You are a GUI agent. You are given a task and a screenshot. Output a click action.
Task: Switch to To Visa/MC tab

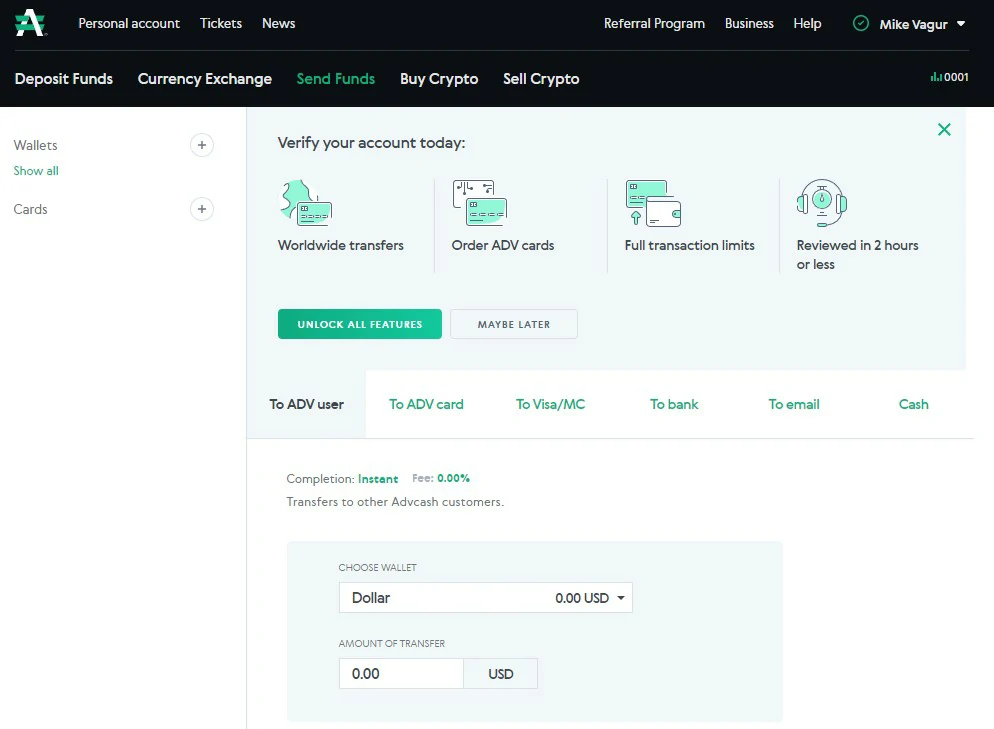click(550, 404)
